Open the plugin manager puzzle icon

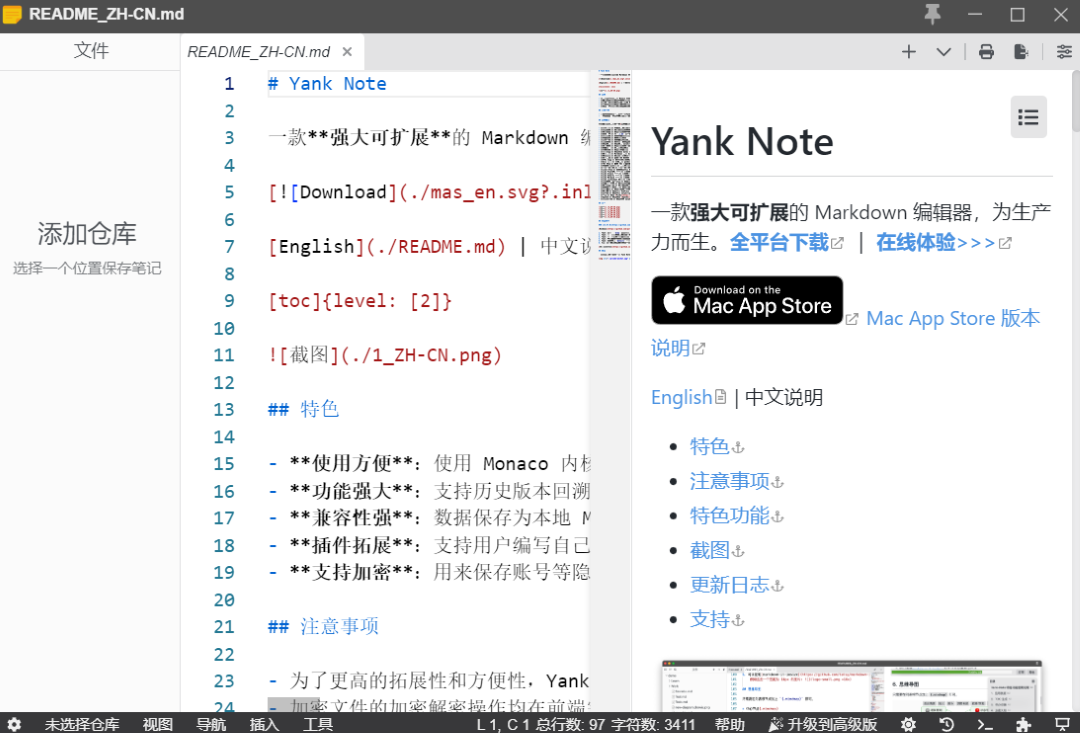pyautogui.click(x=1023, y=724)
